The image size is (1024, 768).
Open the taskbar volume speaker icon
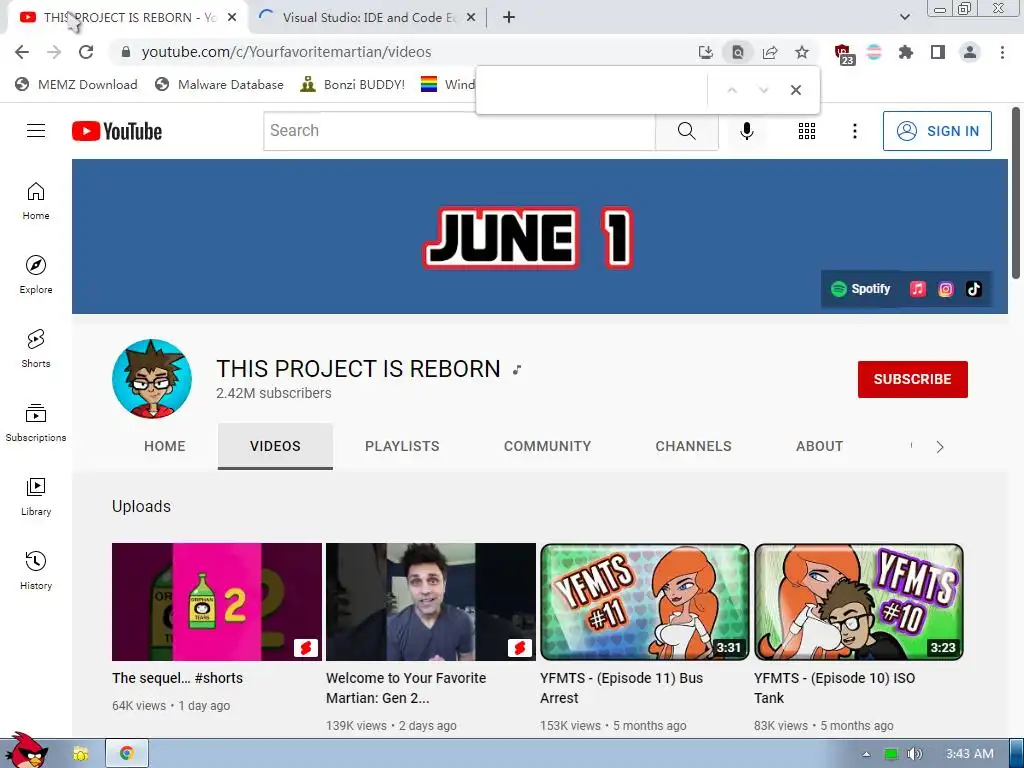tap(914, 754)
